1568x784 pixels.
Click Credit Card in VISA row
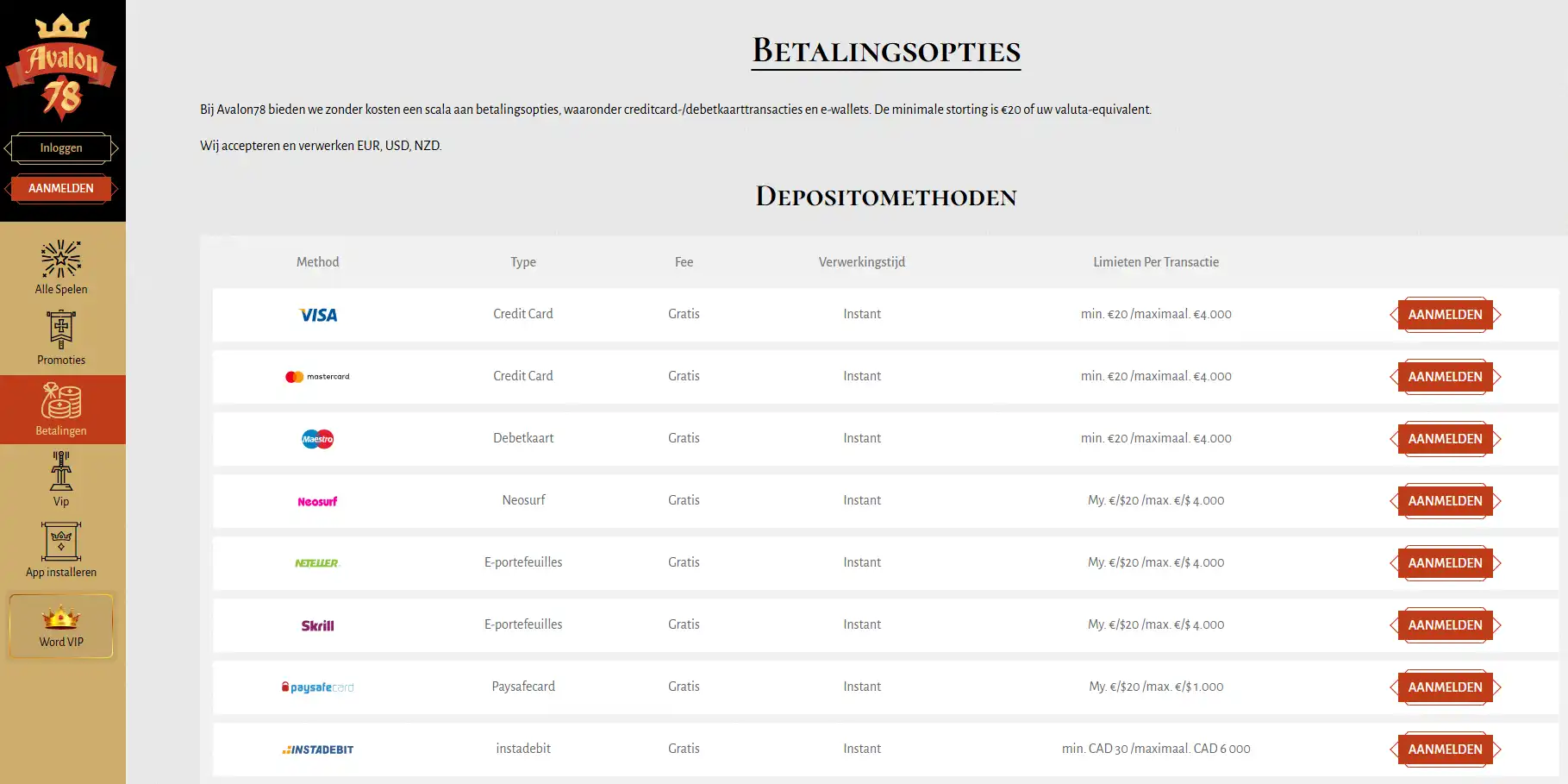tap(523, 314)
